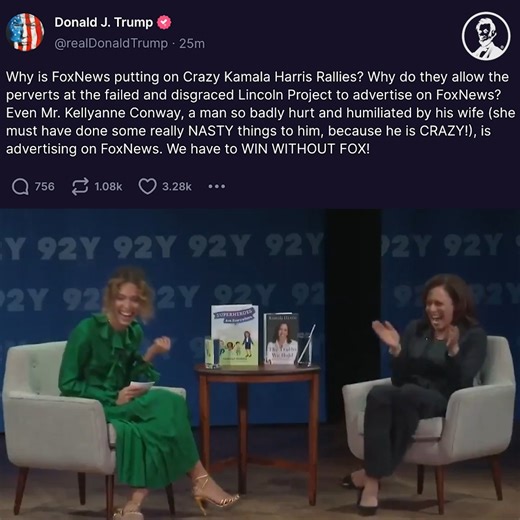Click the Lincoln portrait logo watermark
The height and width of the screenshot is (520, 520).
pyautogui.click(x=486, y=36)
